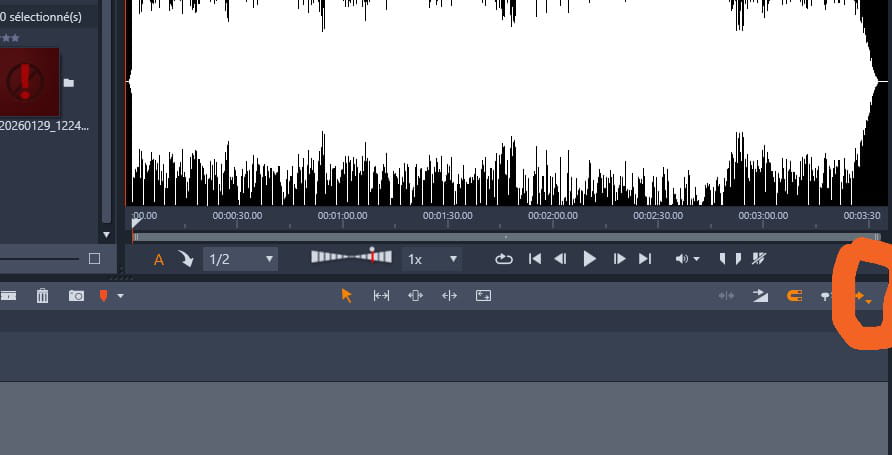Click the 00:02:00.00 mark on time ruler

click(x=553, y=216)
